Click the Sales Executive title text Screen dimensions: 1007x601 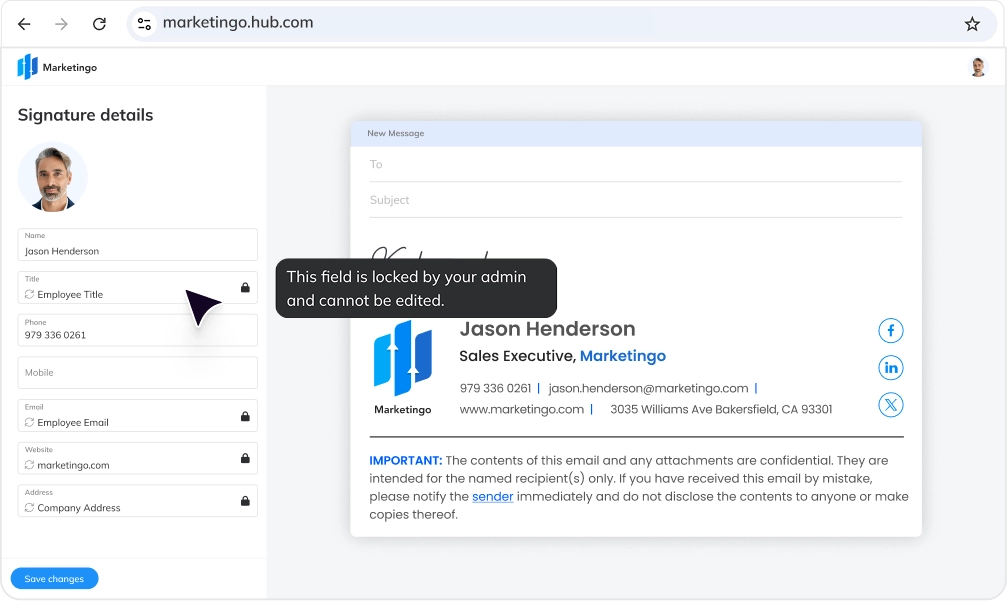[517, 356]
